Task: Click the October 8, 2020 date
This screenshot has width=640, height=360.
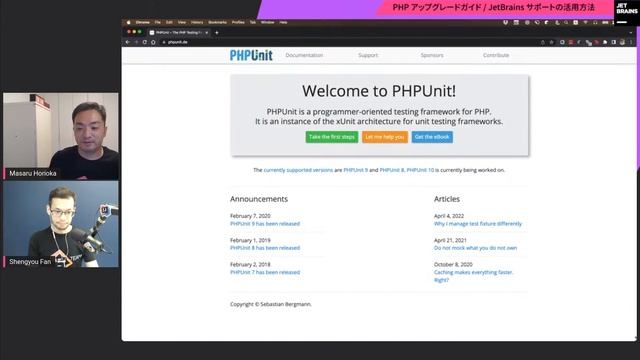Action: pyautogui.click(x=453, y=264)
